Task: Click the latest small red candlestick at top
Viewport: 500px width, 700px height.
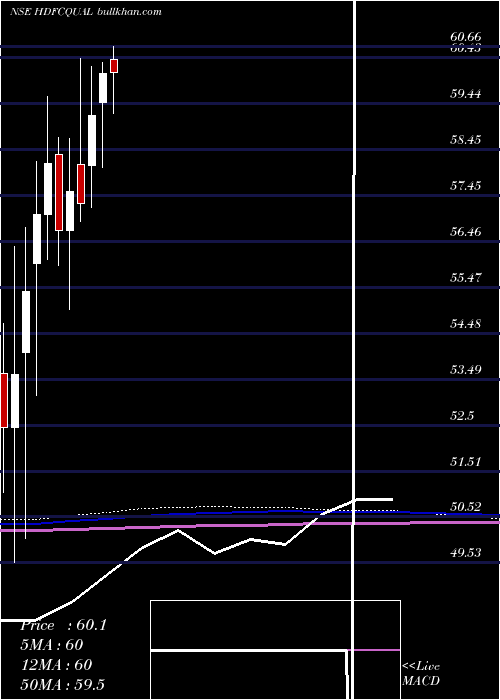Action: [114, 66]
